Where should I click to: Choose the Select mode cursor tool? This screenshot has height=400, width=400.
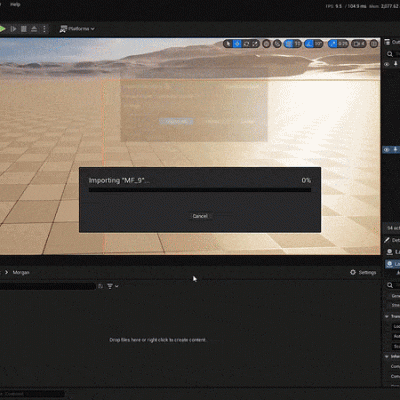[x=228, y=44]
